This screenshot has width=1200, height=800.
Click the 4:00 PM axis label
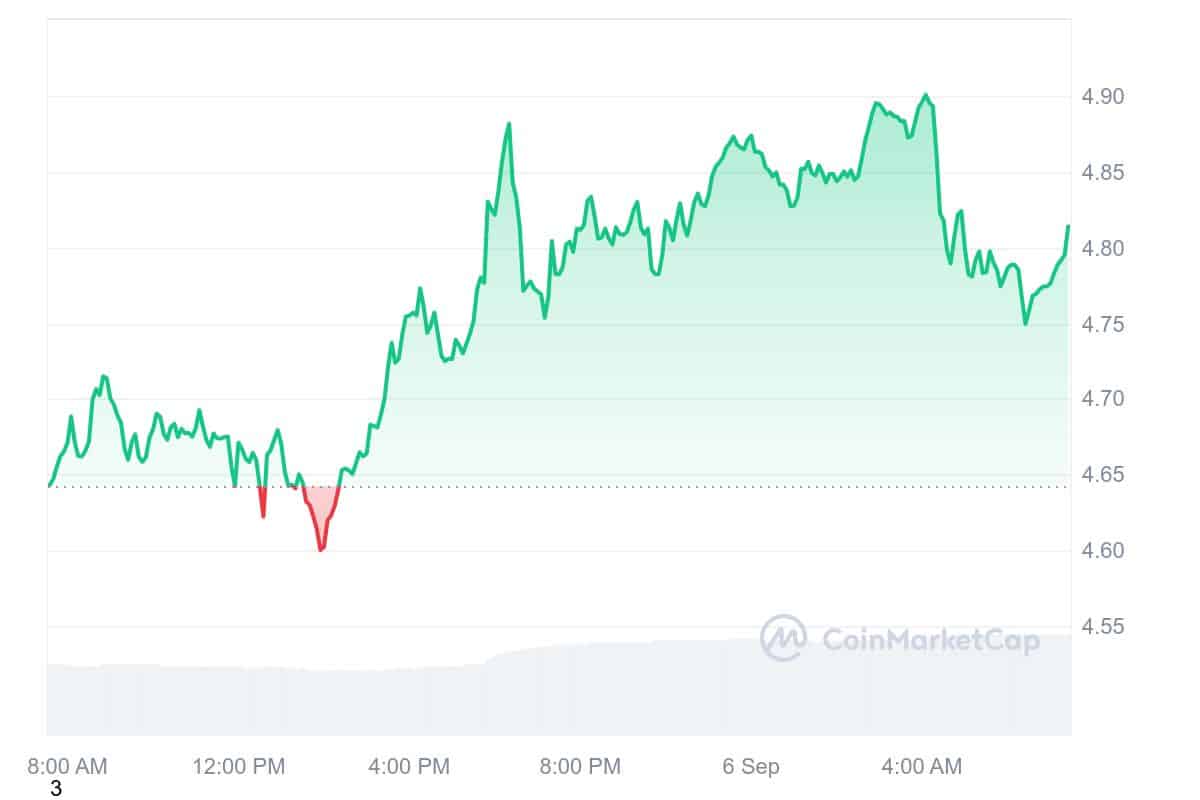(410, 767)
